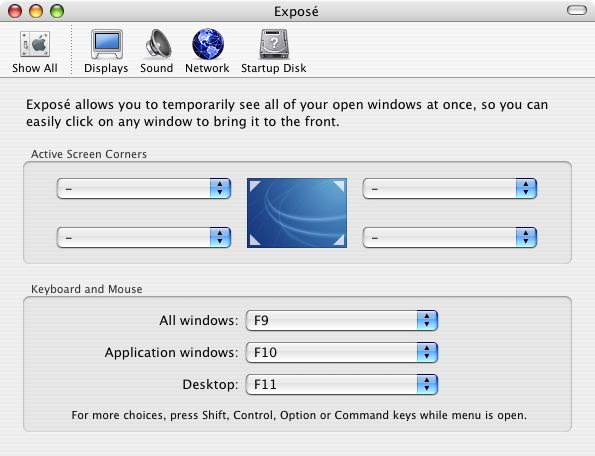Click the toolbar toggle pill button in the title bar

(577, 11)
